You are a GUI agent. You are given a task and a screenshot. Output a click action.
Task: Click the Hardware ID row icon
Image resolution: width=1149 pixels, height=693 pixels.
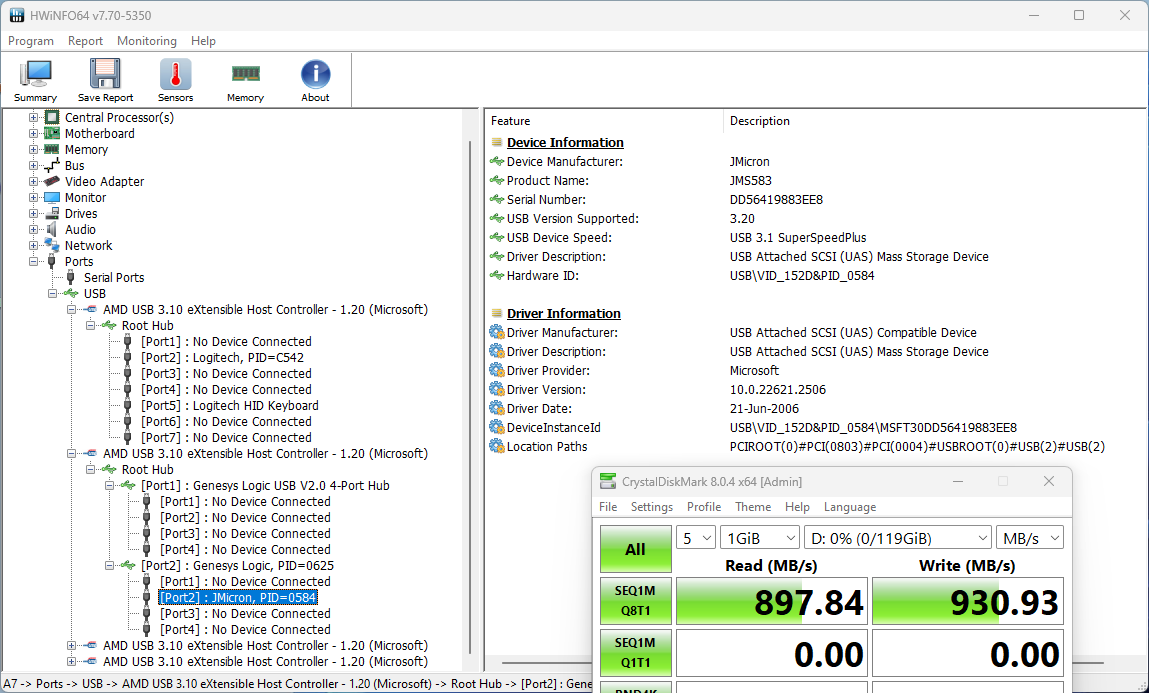coord(497,275)
